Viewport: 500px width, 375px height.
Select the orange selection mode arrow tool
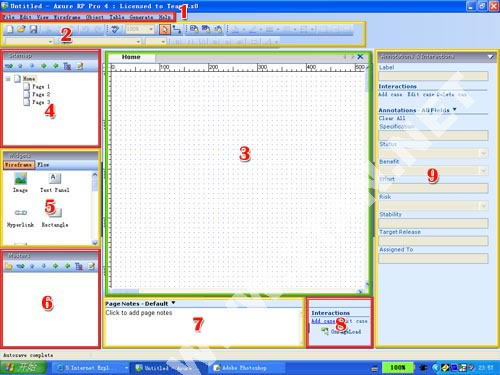164,29
